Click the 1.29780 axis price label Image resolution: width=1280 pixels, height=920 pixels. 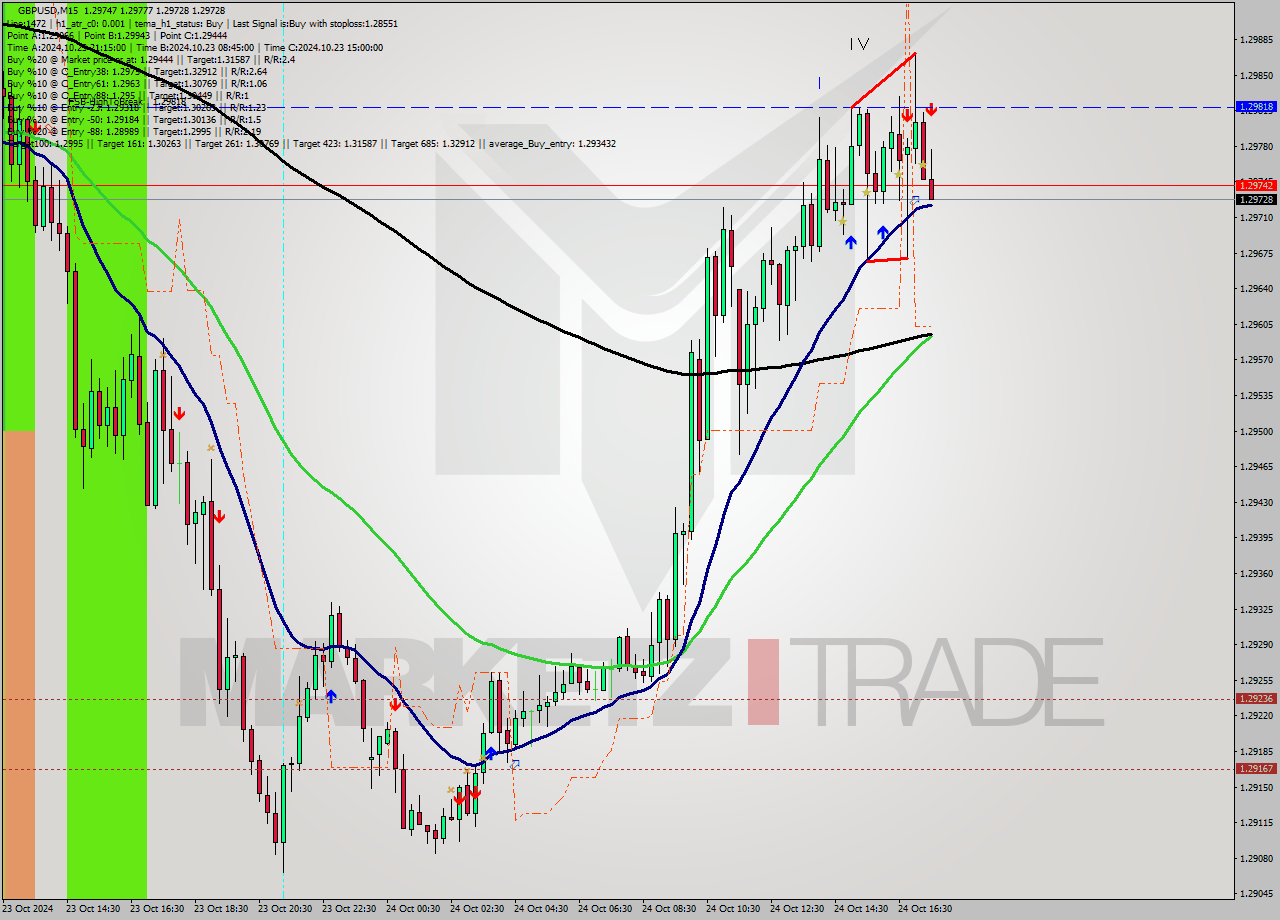click(1256, 146)
